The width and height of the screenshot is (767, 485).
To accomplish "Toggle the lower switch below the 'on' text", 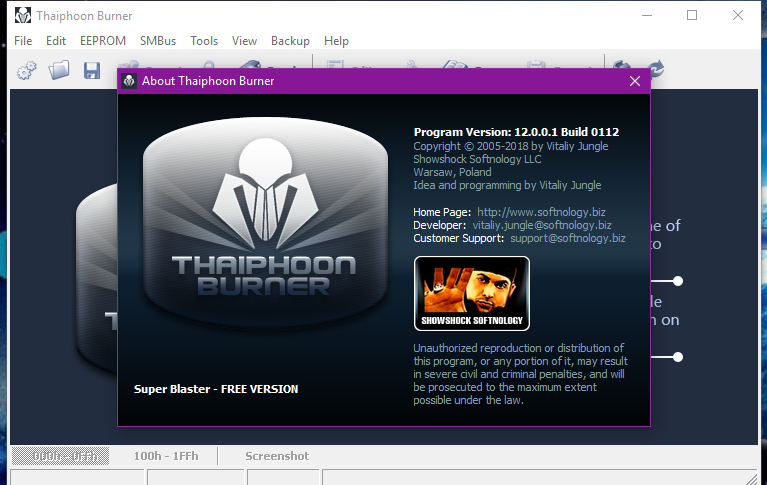I will (667, 357).
